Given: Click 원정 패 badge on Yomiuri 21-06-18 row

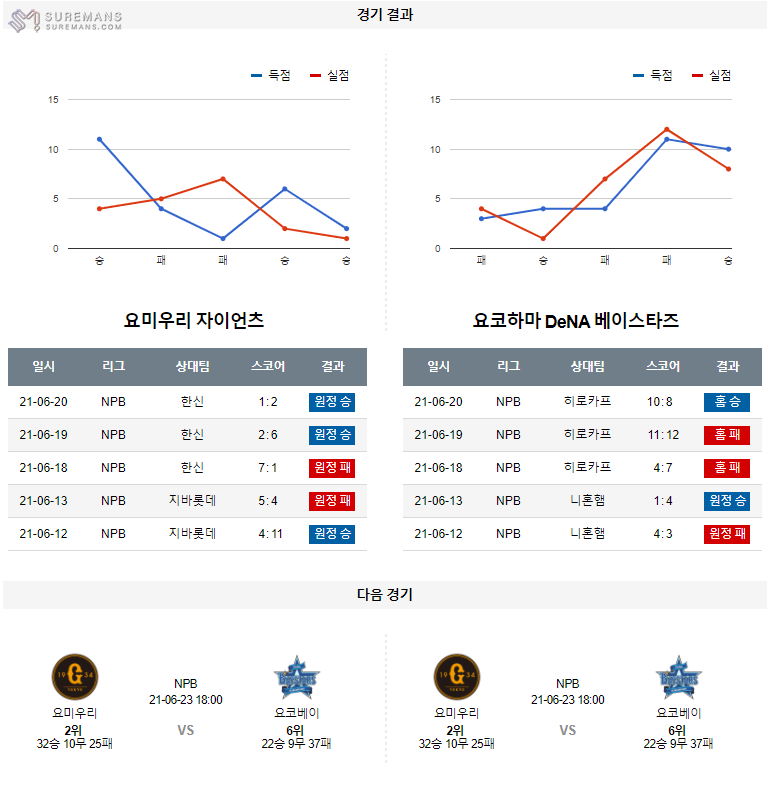Looking at the screenshot, I should pos(333,468).
